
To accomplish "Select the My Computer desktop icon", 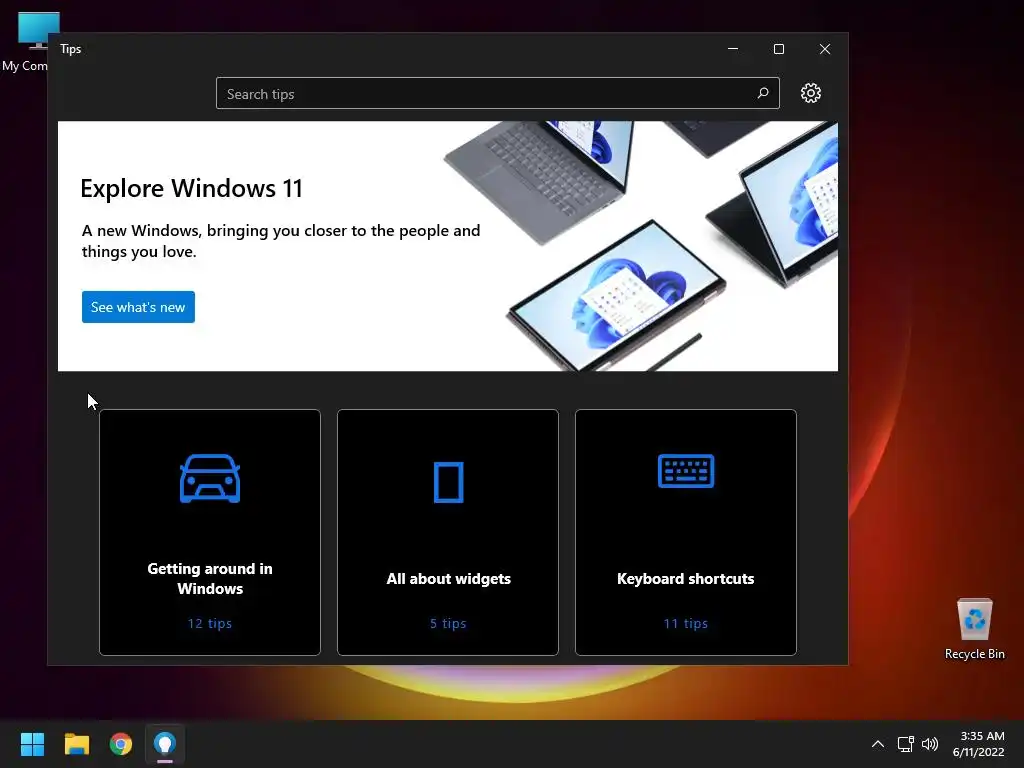I will 30,42.
